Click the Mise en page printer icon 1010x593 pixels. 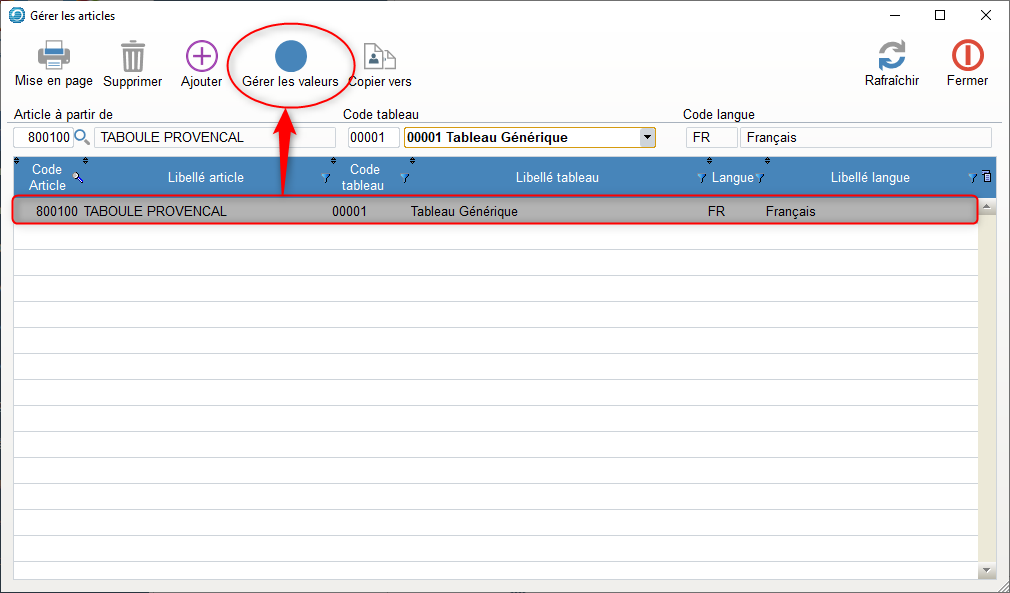click(x=53, y=56)
